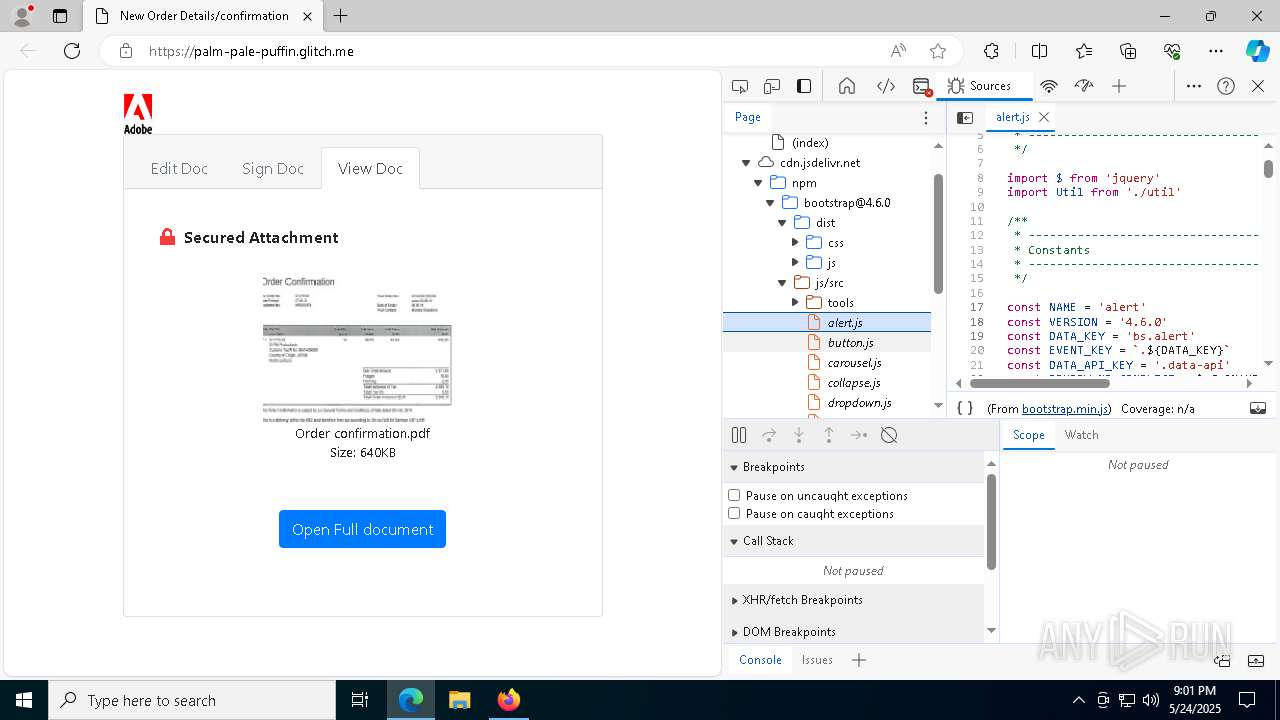1280x720 pixels.
Task: Open Customize and control DevTools ellipsis
Action: (1194, 86)
